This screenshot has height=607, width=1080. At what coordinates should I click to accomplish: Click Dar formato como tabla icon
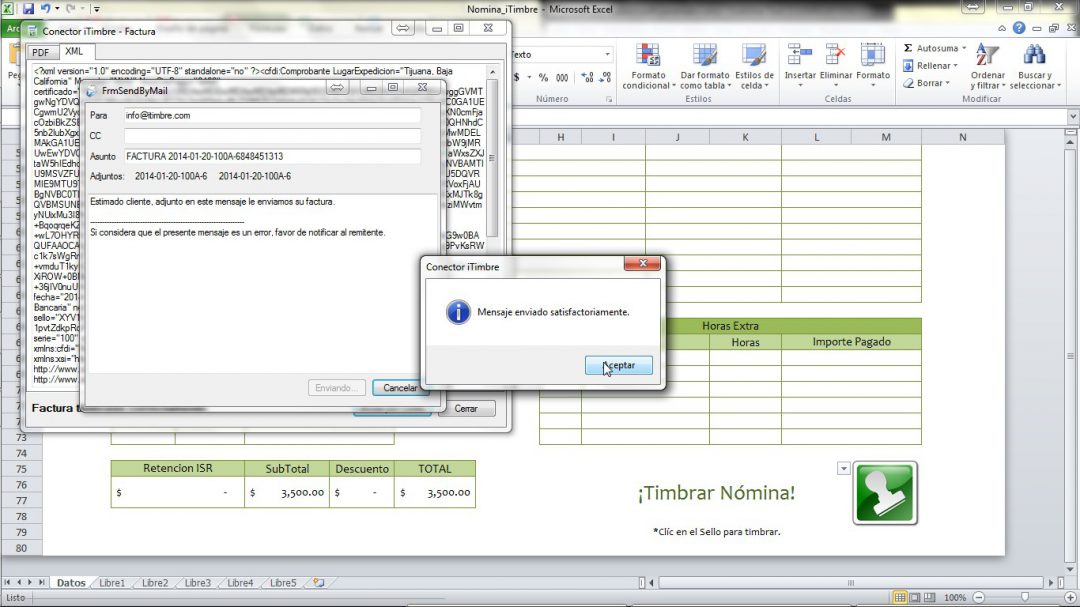pos(704,67)
